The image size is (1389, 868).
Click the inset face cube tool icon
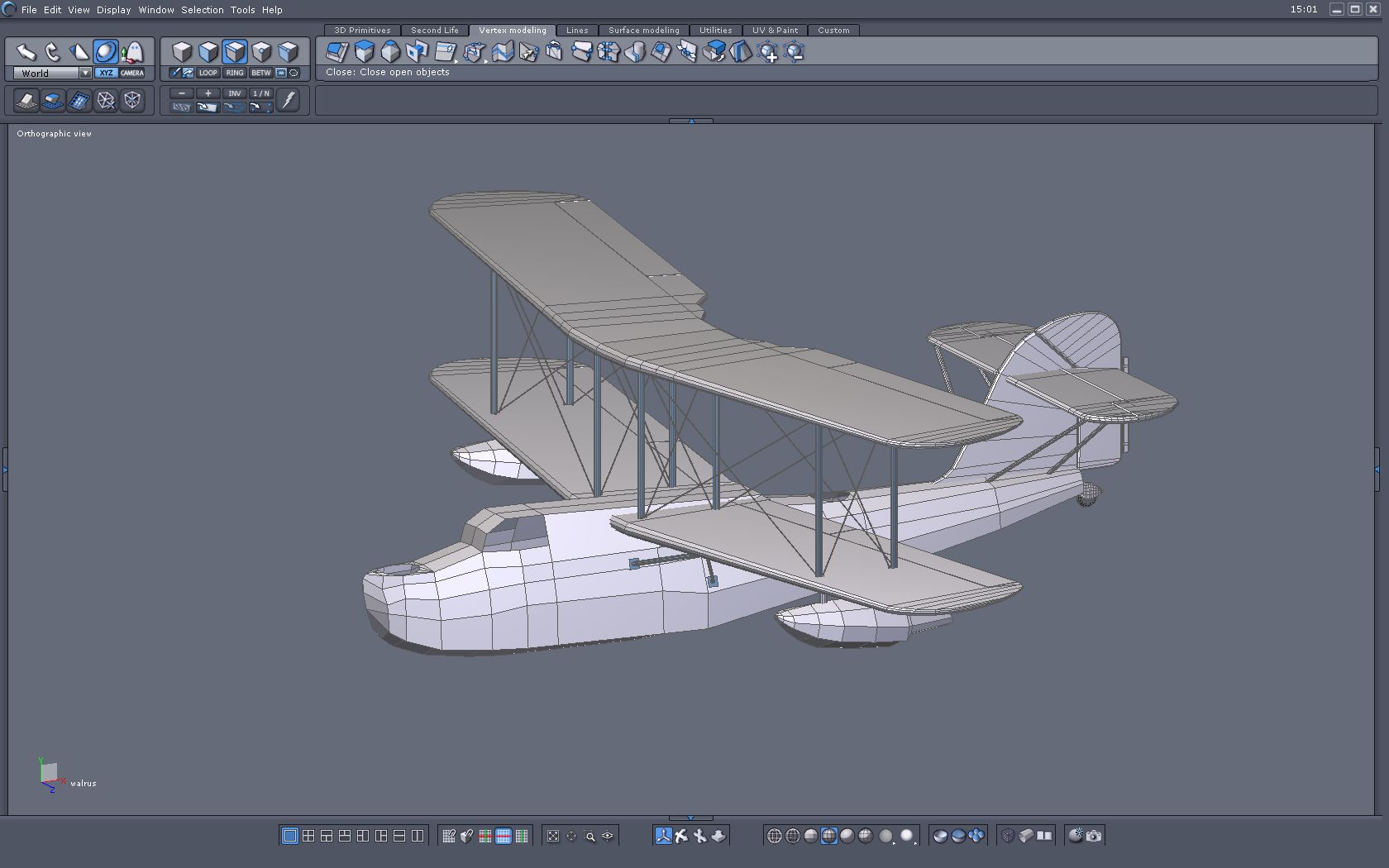(x=417, y=52)
